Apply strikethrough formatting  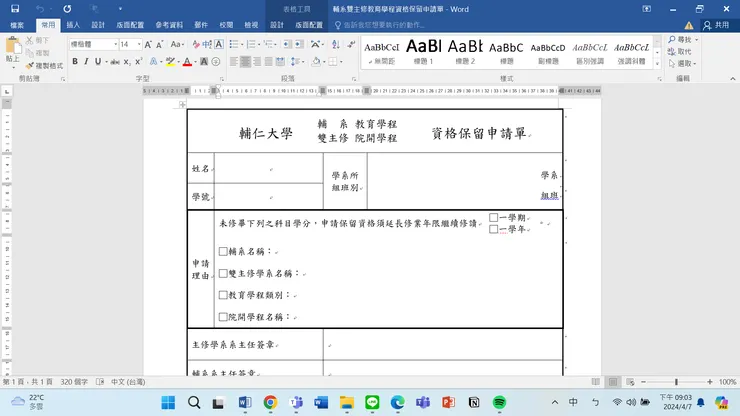115,62
